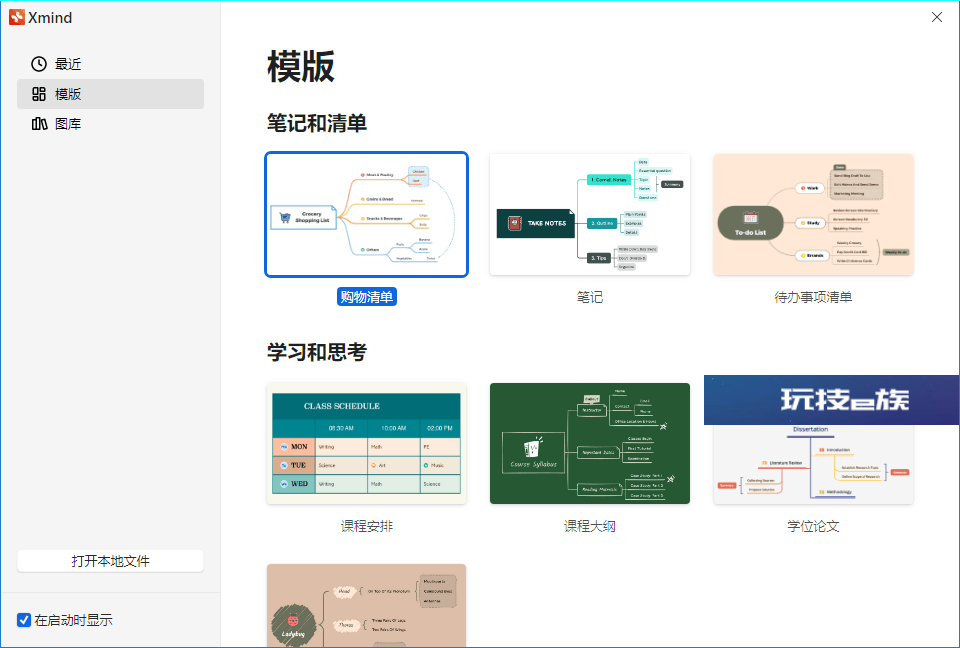Click the clock icon beside 最近
This screenshot has height=648, width=960.
click(39, 64)
